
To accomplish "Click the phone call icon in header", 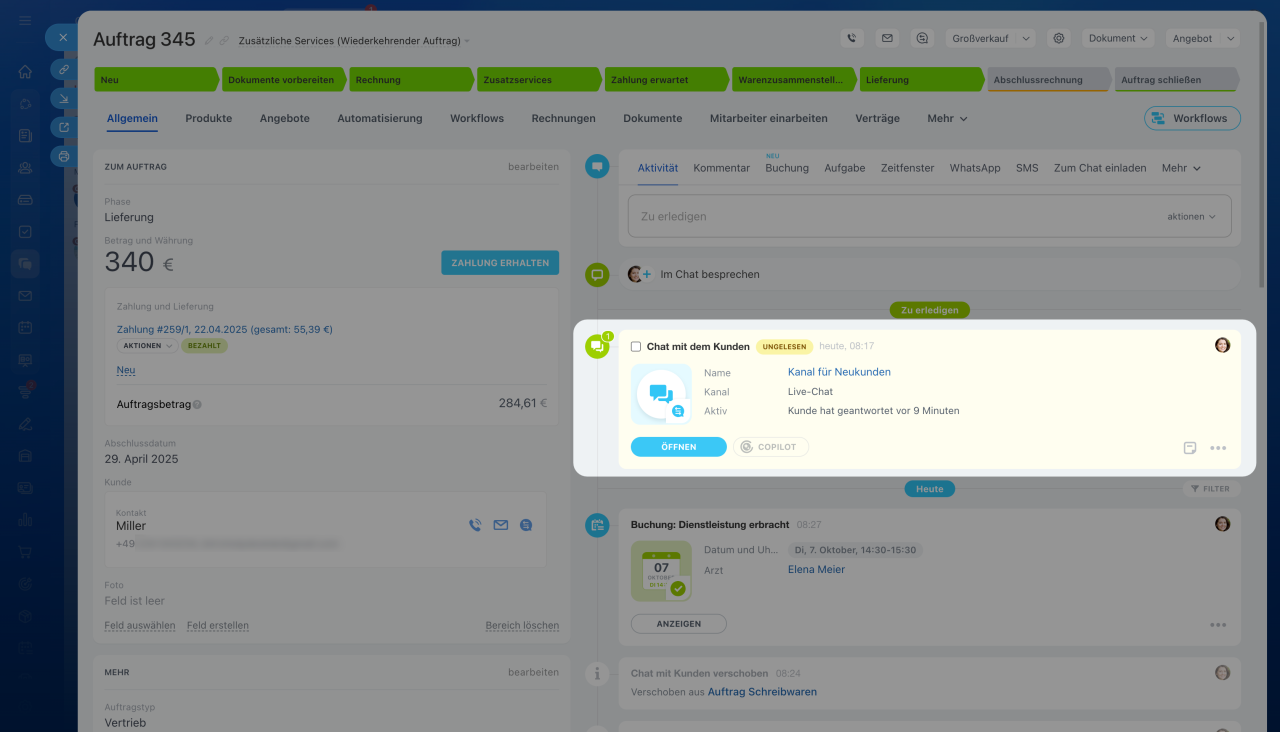I will pyautogui.click(x=851, y=38).
